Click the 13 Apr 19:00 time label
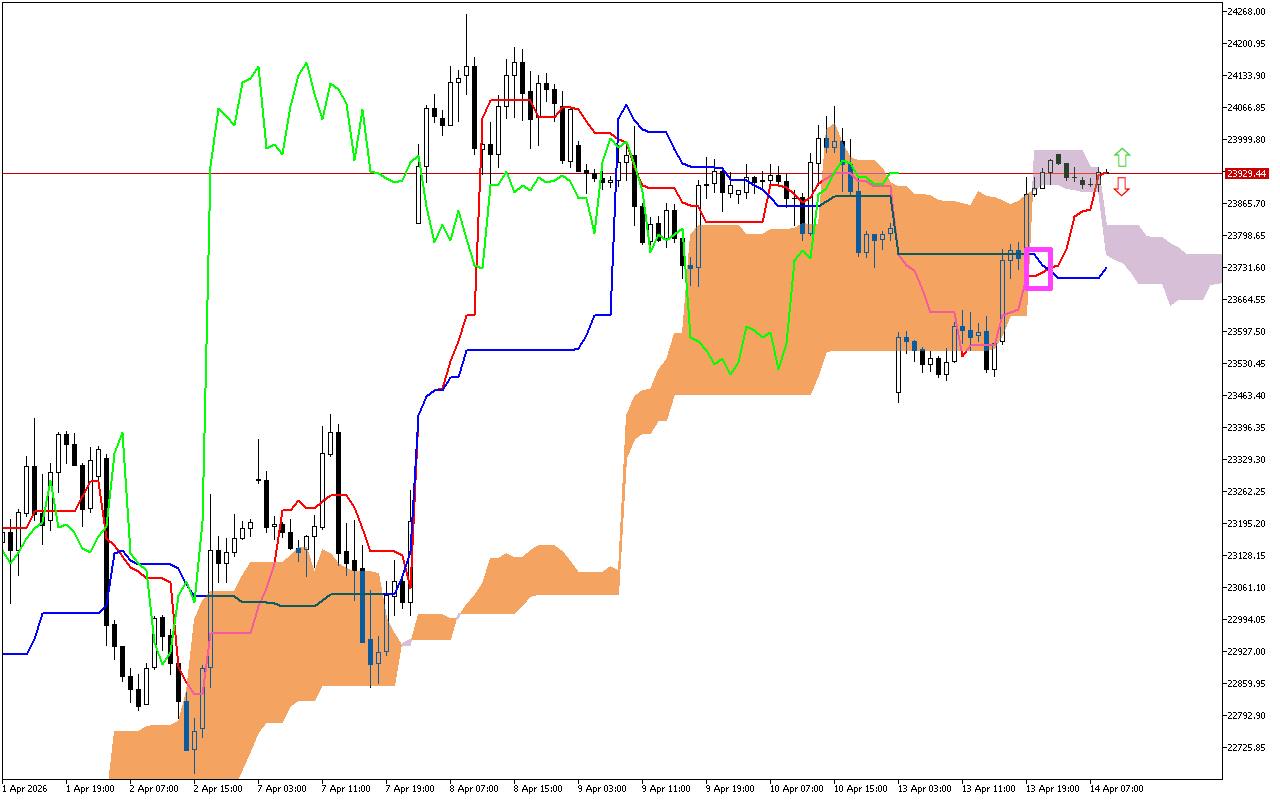1280x800 pixels. [x=1052, y=788]
